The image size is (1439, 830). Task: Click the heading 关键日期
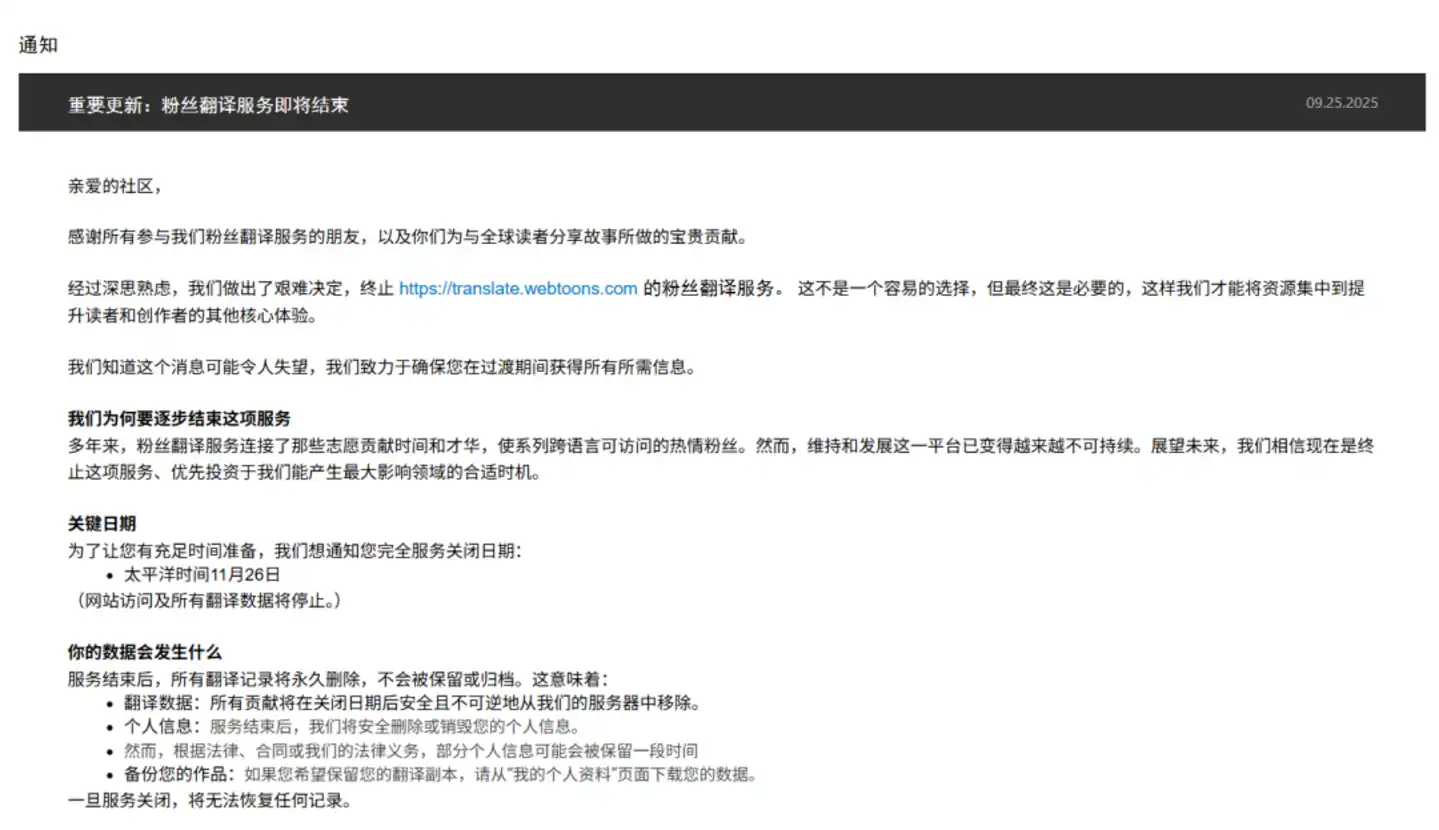click(102, 524)
